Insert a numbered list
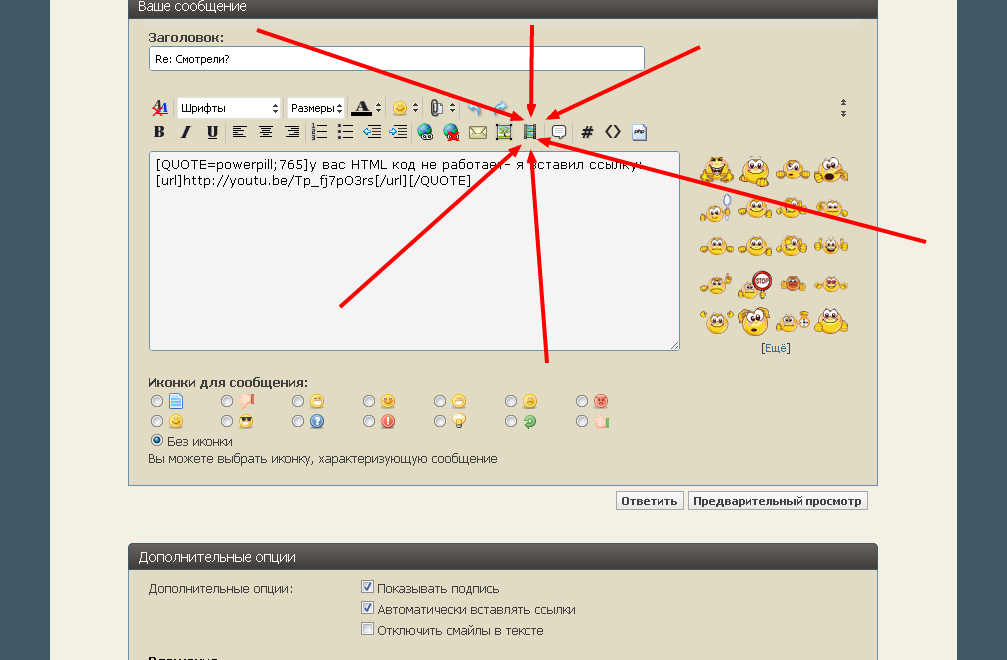Viewport: 1007px width, 660px height. click(x=320, y=132)
